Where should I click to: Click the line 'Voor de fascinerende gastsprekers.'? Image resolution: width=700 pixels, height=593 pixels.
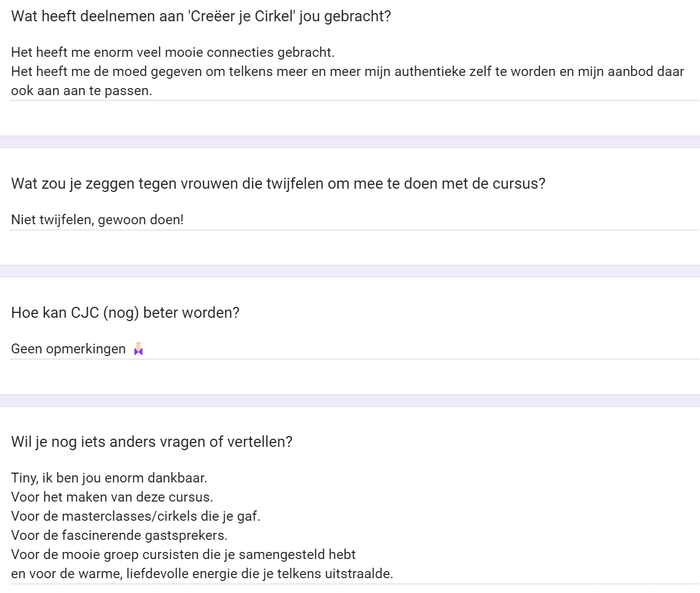(x=119, y=535)
